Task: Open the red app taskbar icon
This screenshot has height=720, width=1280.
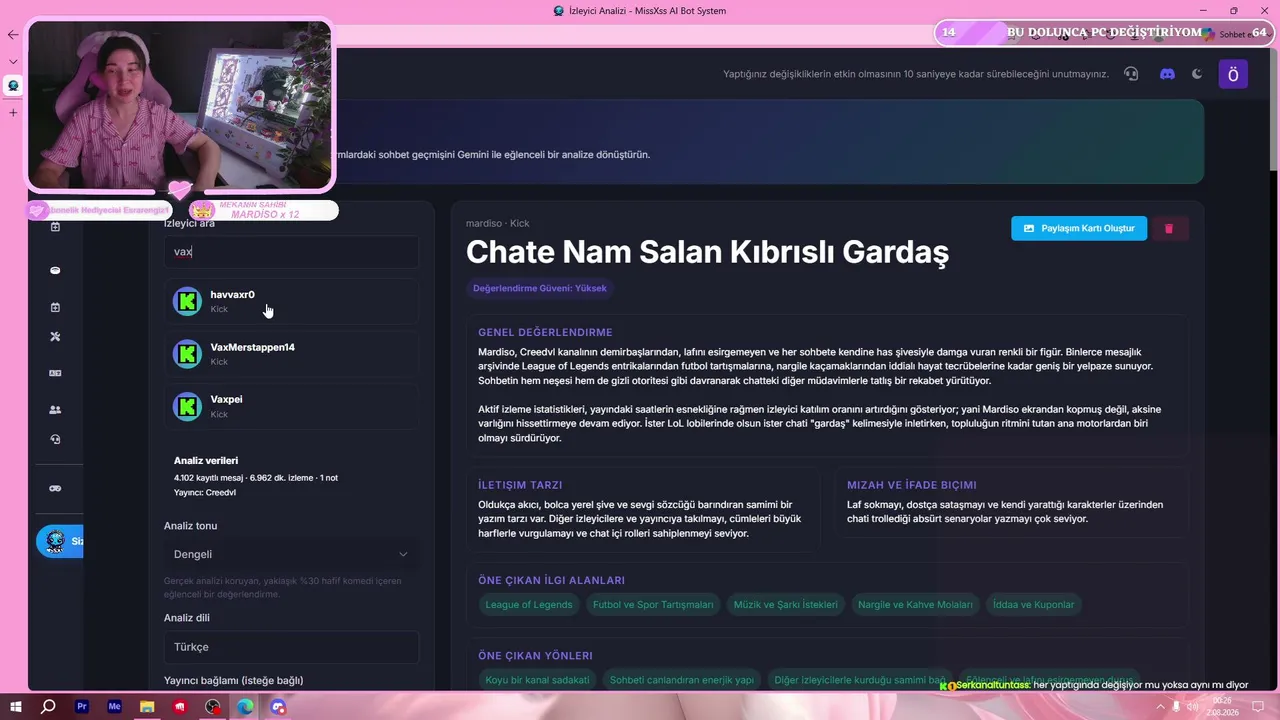Action: pyautogui.click(x=180, y=707)
